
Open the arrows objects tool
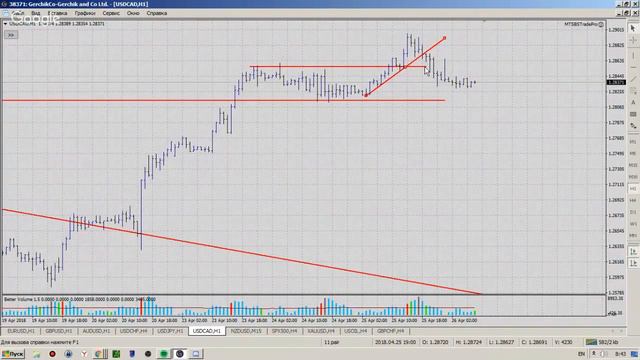[x=633, y=126]
